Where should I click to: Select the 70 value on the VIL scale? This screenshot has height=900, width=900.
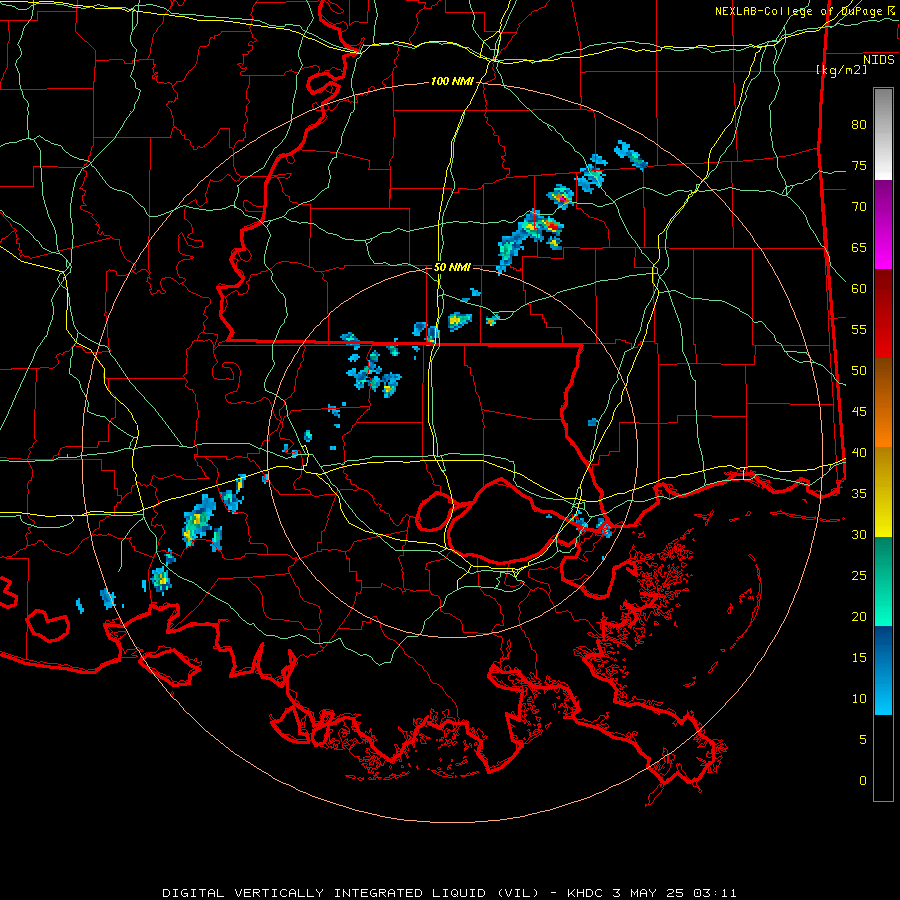(x=859, y=207)
